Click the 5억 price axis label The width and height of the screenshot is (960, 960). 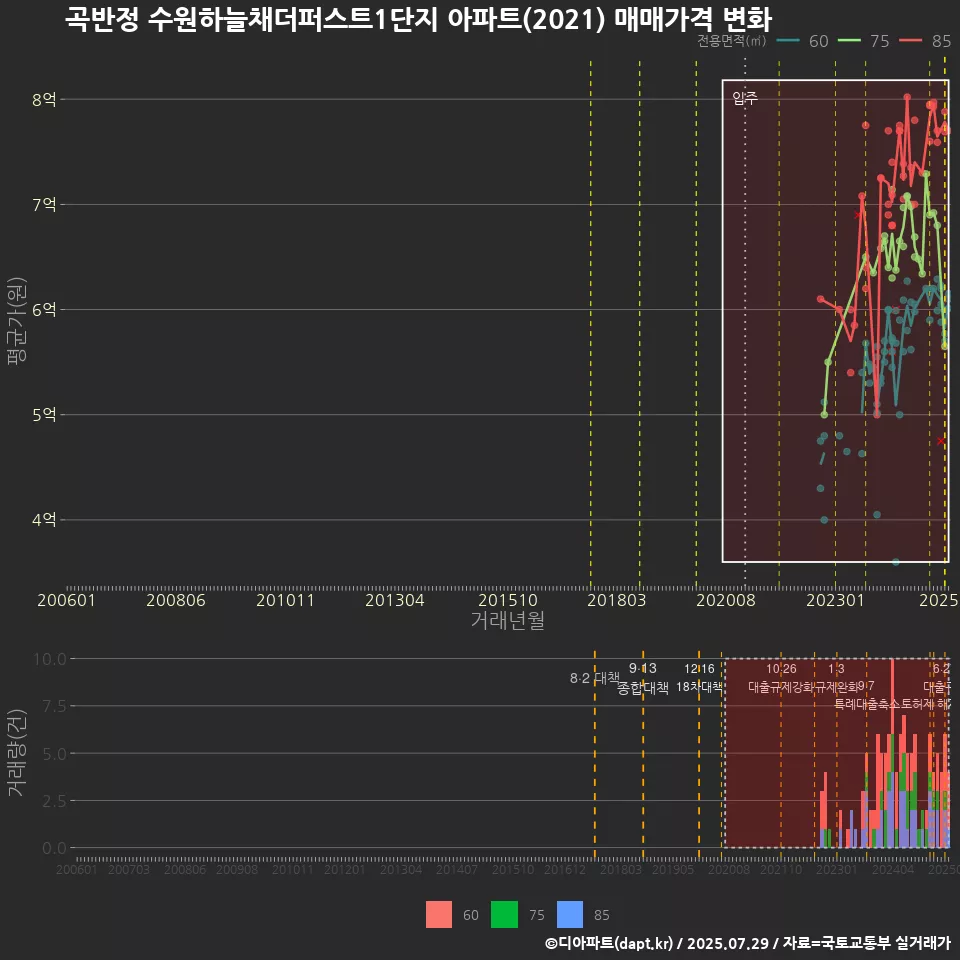44,414
